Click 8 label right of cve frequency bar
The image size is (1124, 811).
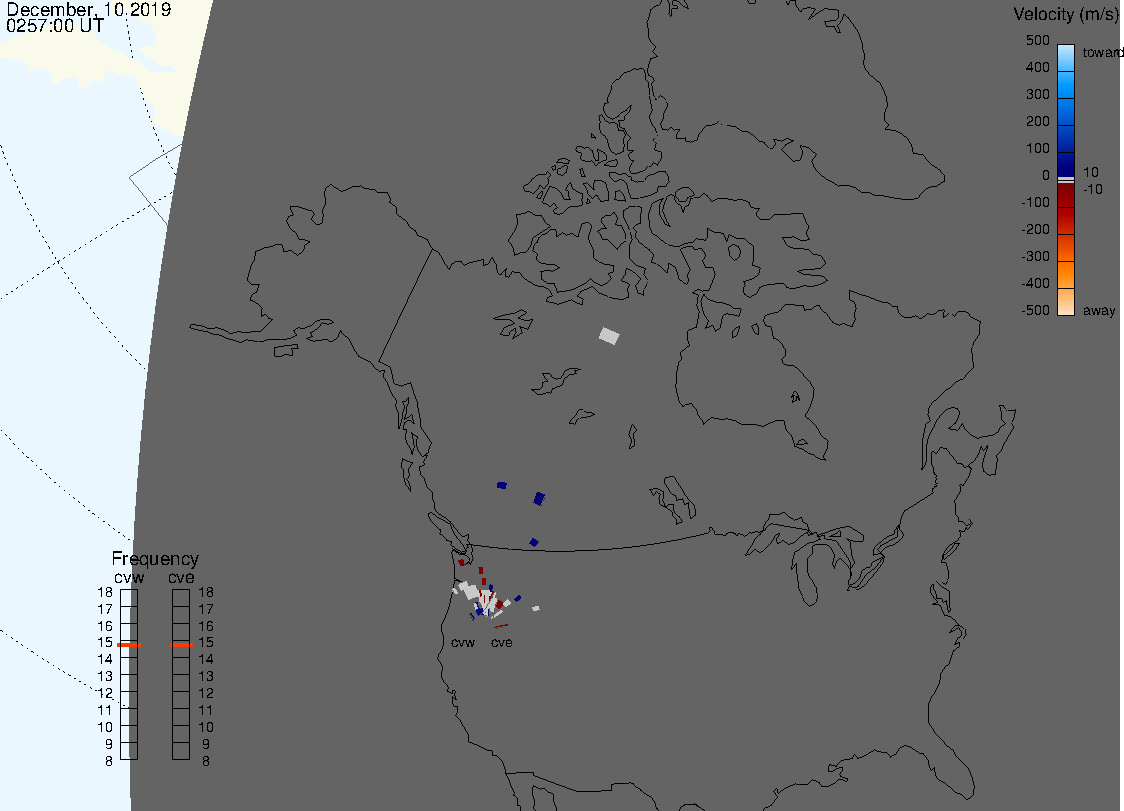pos(206,762)
